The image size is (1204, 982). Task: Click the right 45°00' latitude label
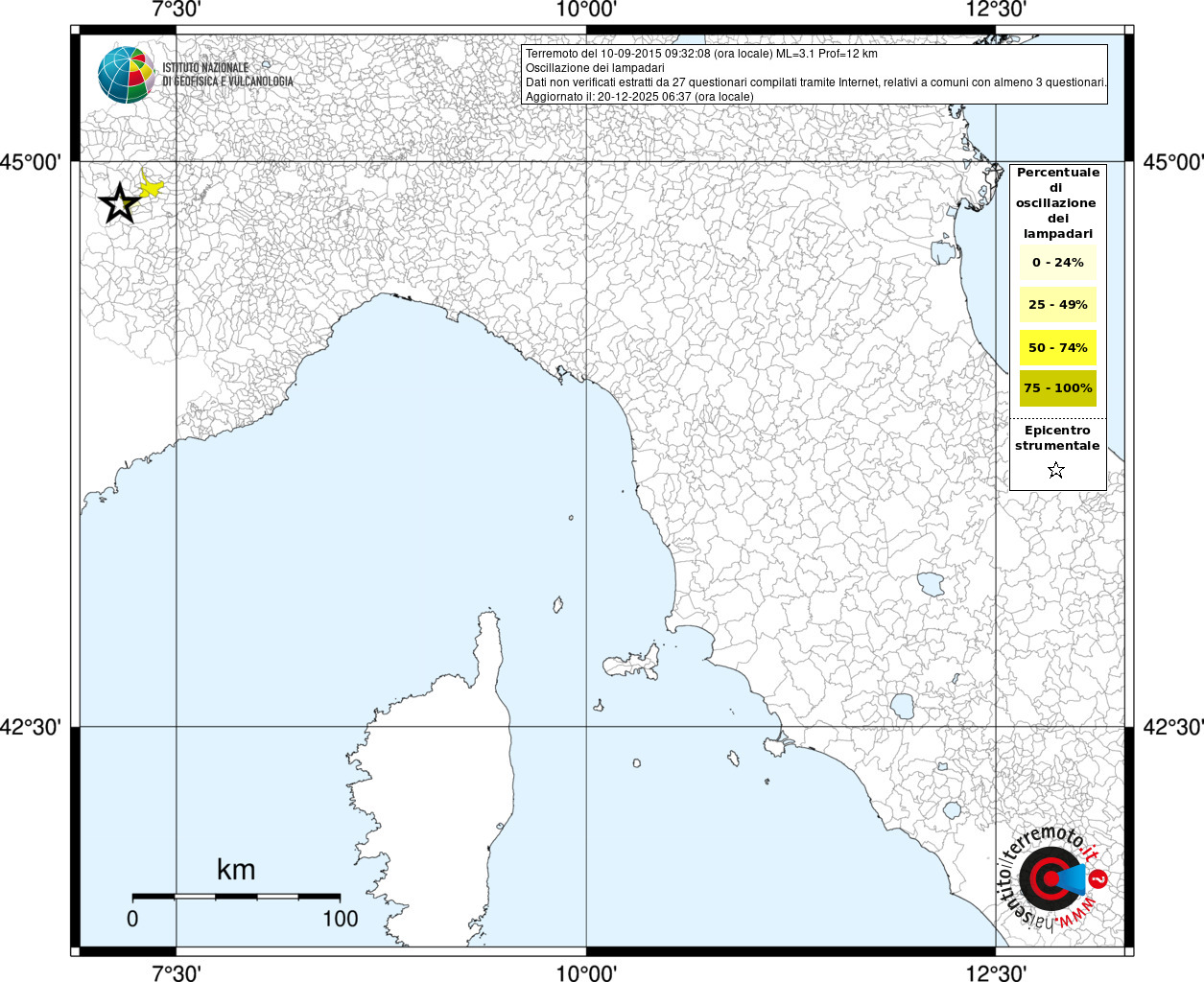(x=1172, y=161)
